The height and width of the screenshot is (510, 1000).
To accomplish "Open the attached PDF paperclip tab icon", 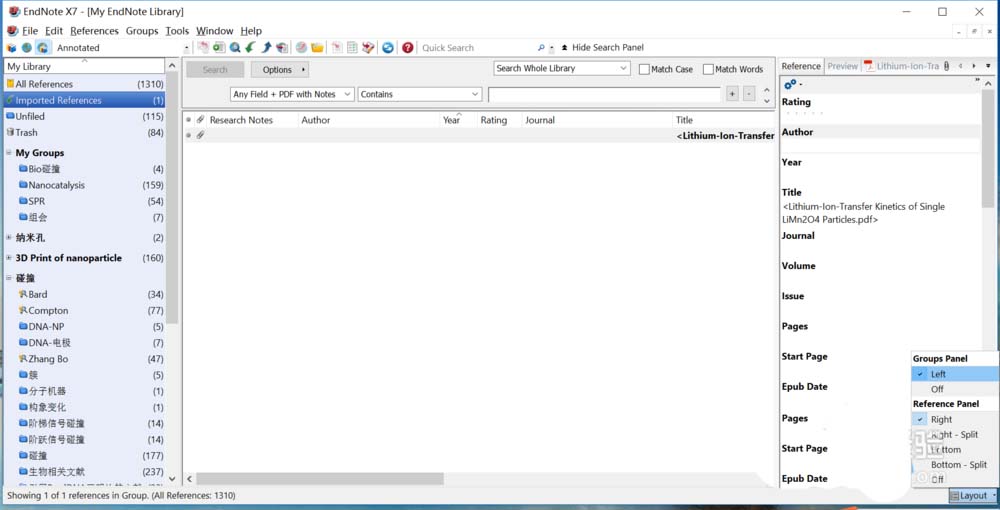I will [x=947, y=66].
